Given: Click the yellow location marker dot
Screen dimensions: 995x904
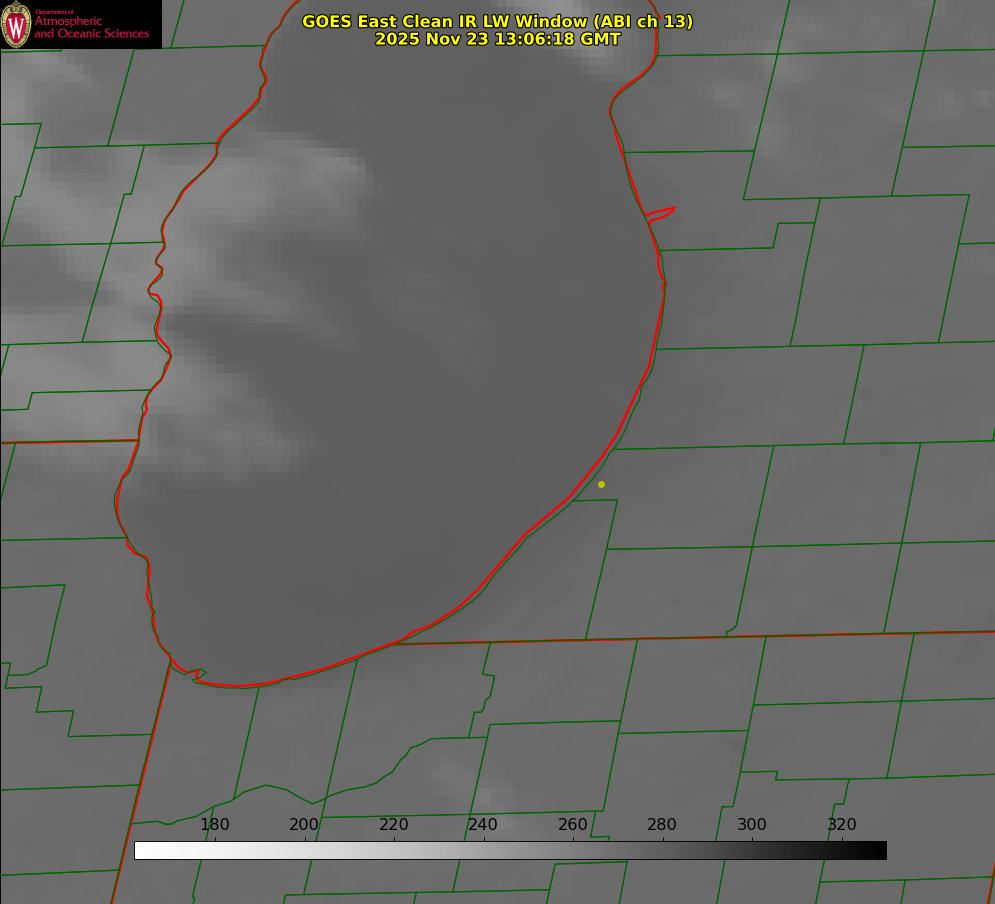Looking at the screenshot, I should click(x=601, y=484).
